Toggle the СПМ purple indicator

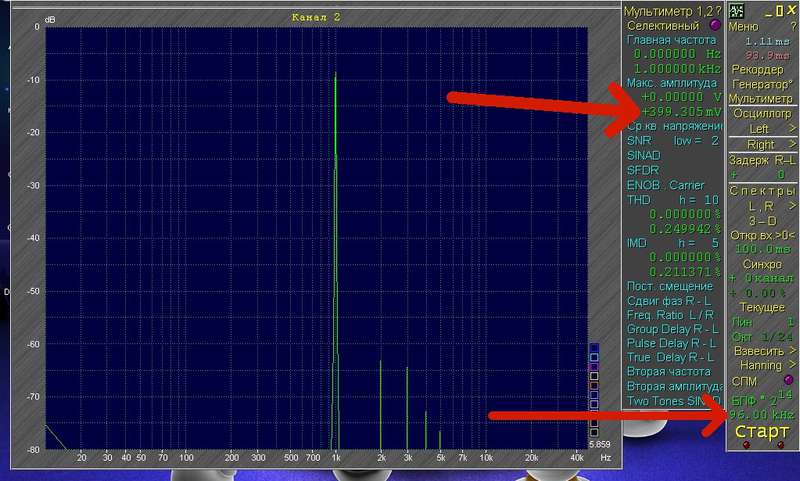pos(788,380)
